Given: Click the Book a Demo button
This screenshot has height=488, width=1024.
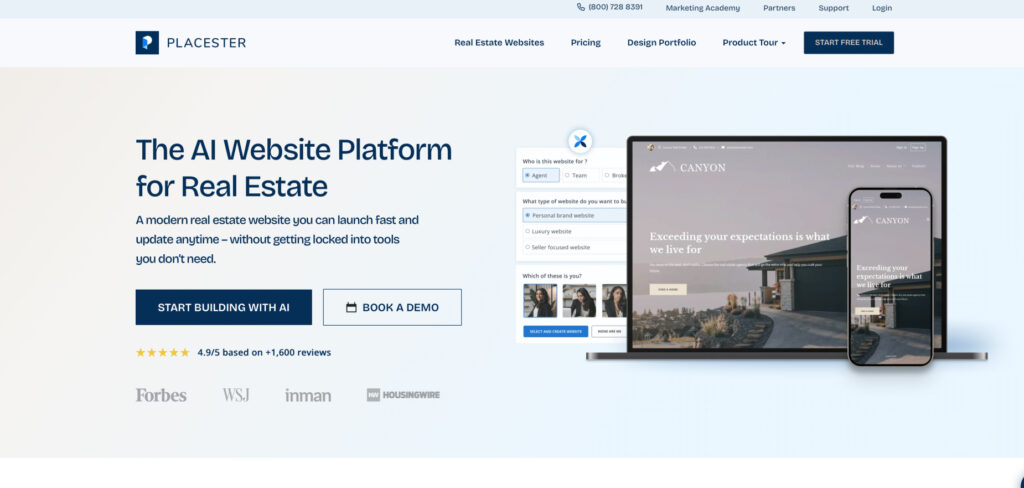Looking at the screenshot, I should click(x=392, y=307).
